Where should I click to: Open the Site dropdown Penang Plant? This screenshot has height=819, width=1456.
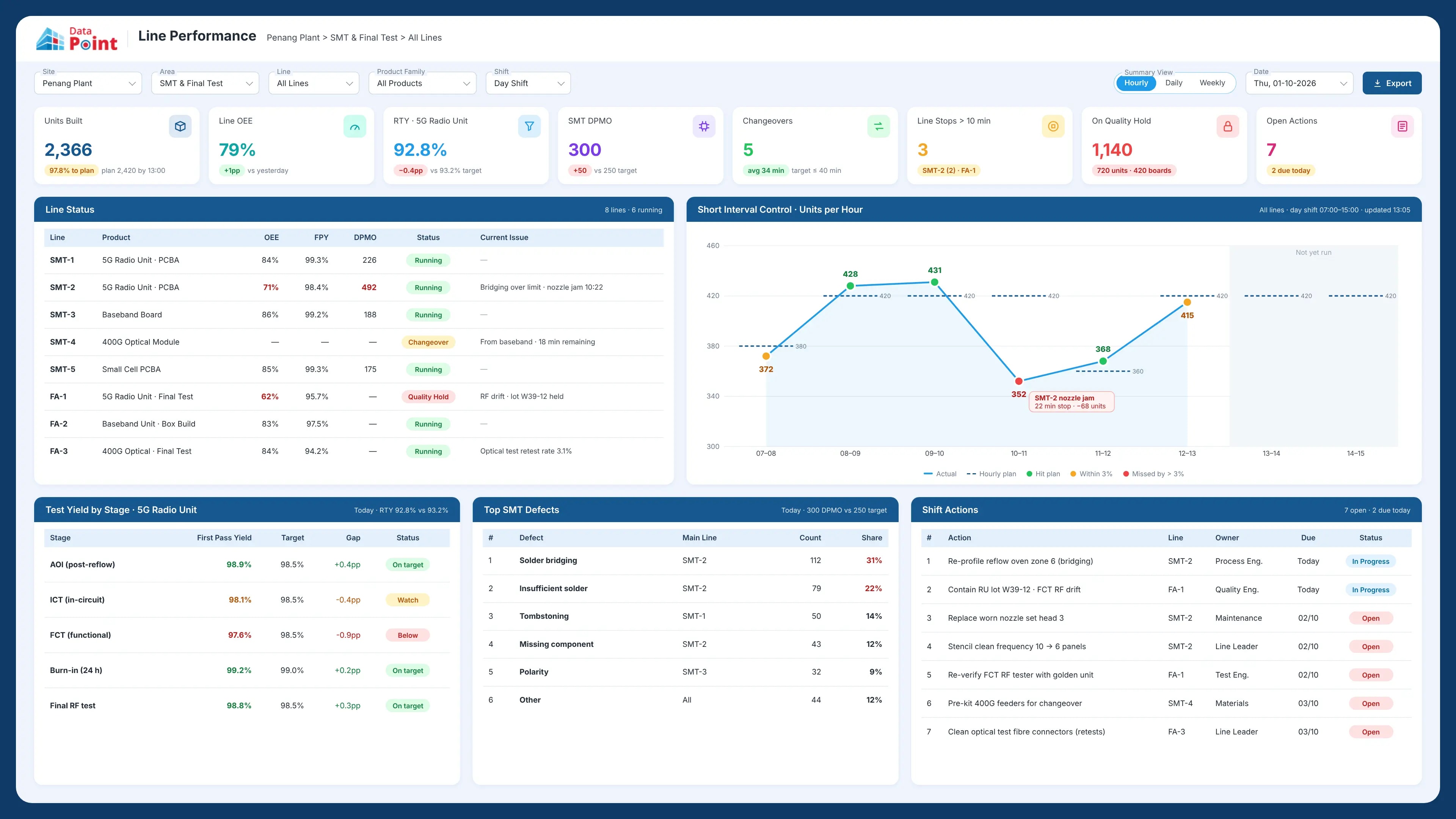tap(88, 83)
